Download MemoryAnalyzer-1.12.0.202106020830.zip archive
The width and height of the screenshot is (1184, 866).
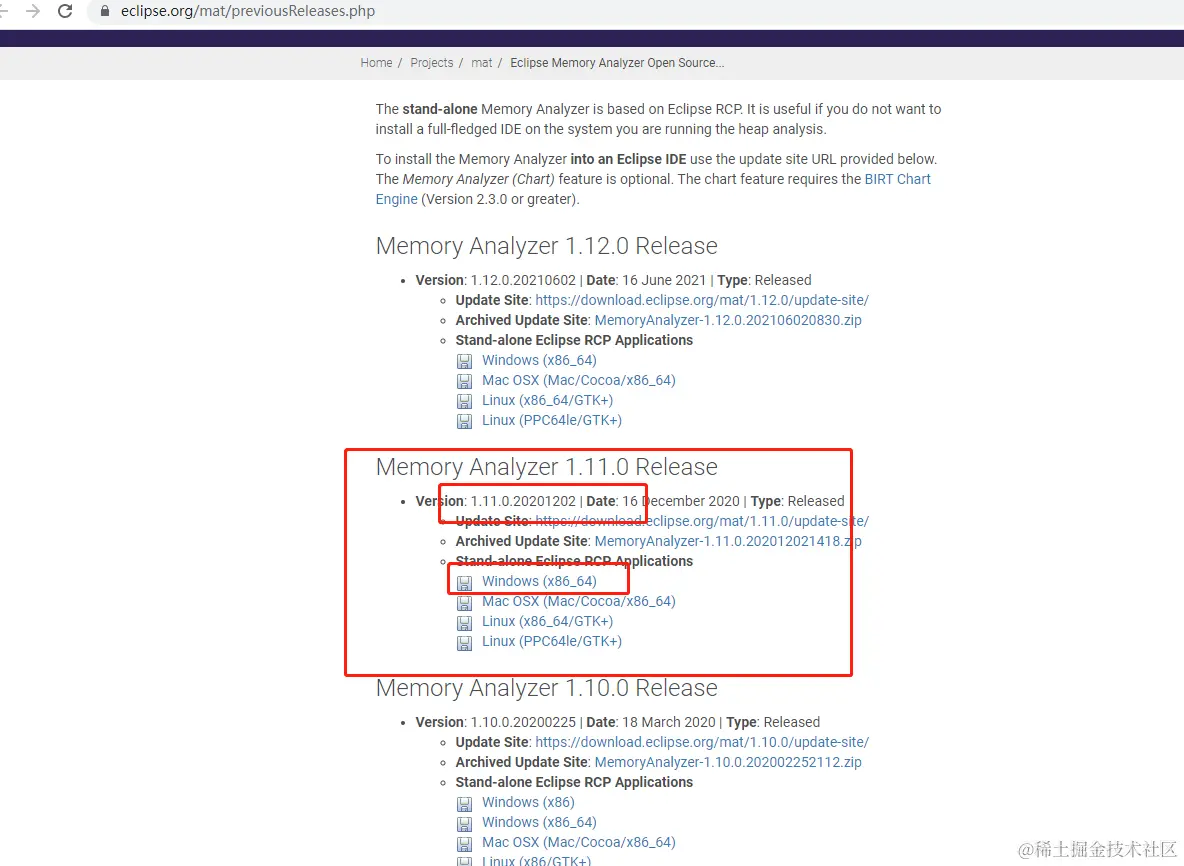[x=728, y=320]
